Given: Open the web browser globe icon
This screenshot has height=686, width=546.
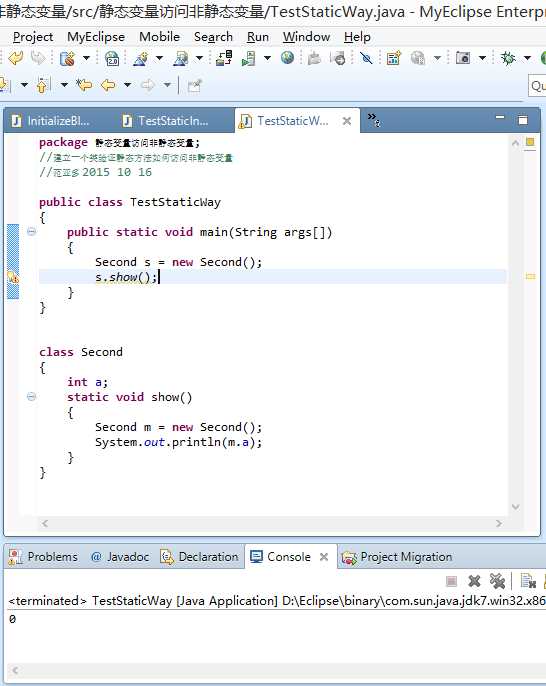Looking at the screenshot, I should pyautogui.click(x=287, y=58).
